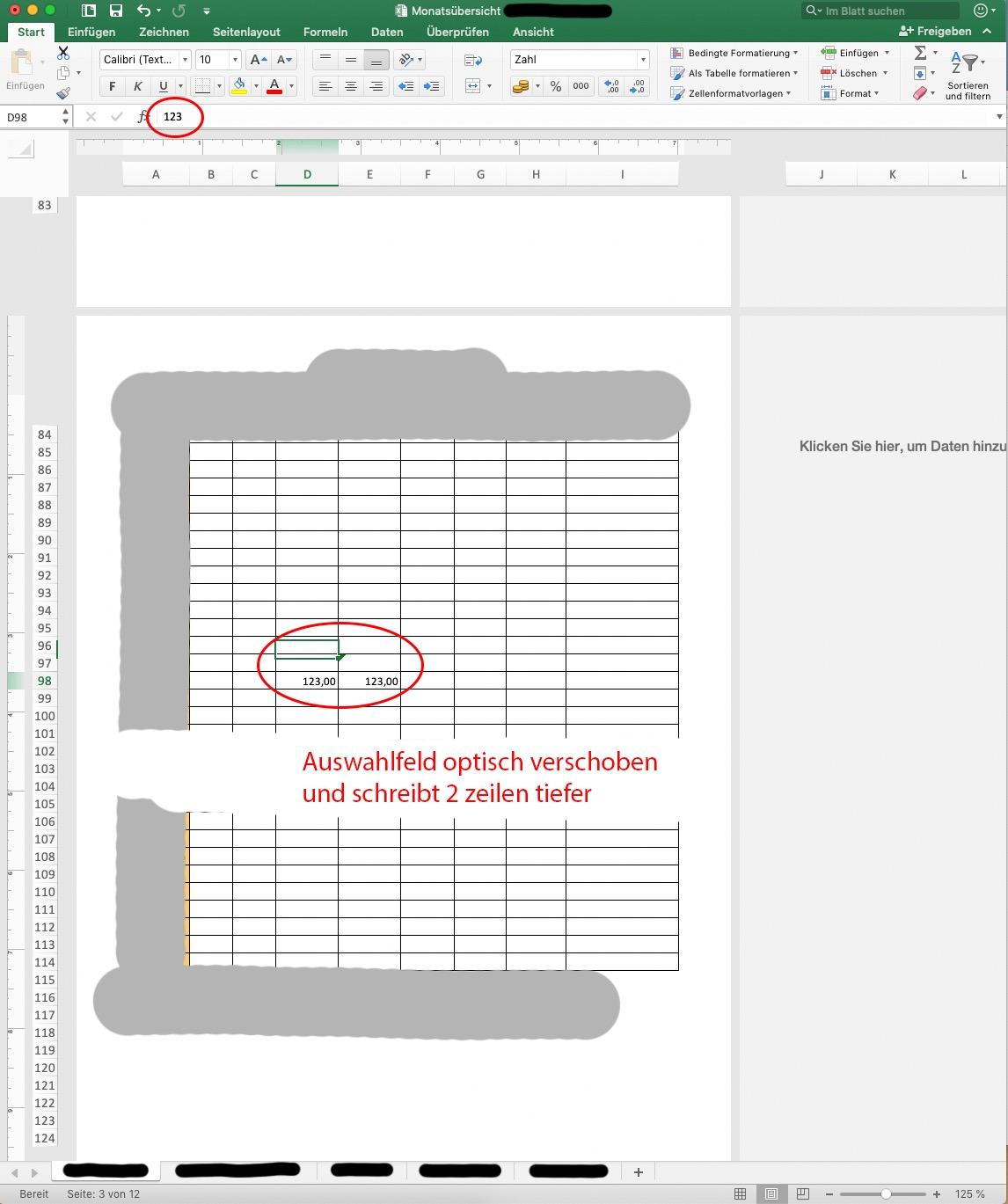Switch to Normal view in the status bar
Image resolution: width=1008 pixels, height=1204 pixels.
pyautogui.click(x=741, y=1193)
